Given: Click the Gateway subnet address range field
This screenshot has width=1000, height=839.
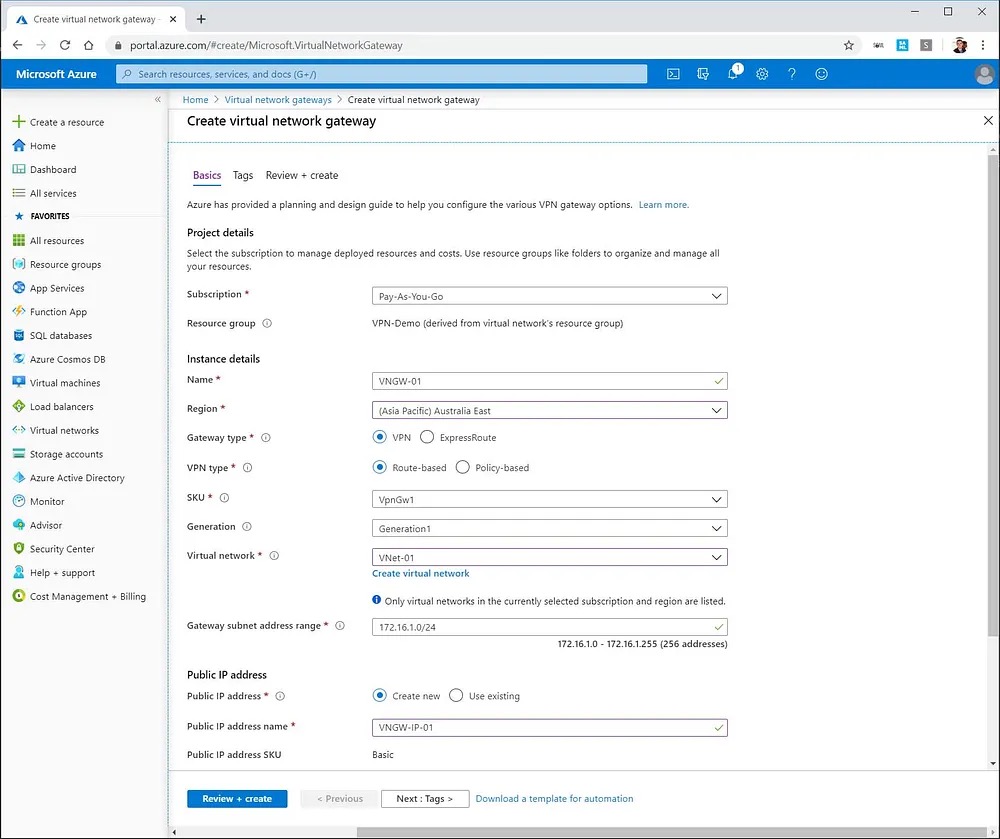Looking at the screenshot, I should click(x=550, y=627).
